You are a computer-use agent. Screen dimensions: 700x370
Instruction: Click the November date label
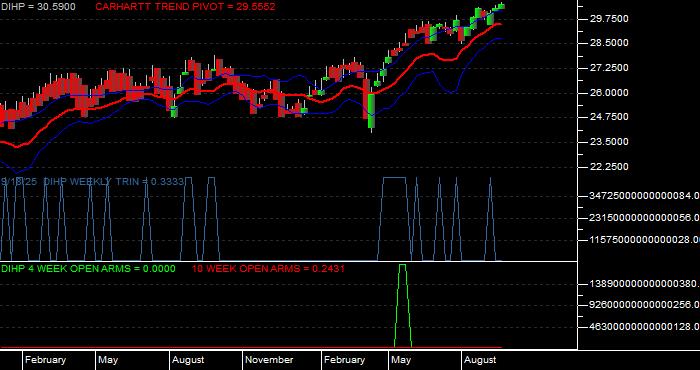pyautogui.click(x=269, y=360)
